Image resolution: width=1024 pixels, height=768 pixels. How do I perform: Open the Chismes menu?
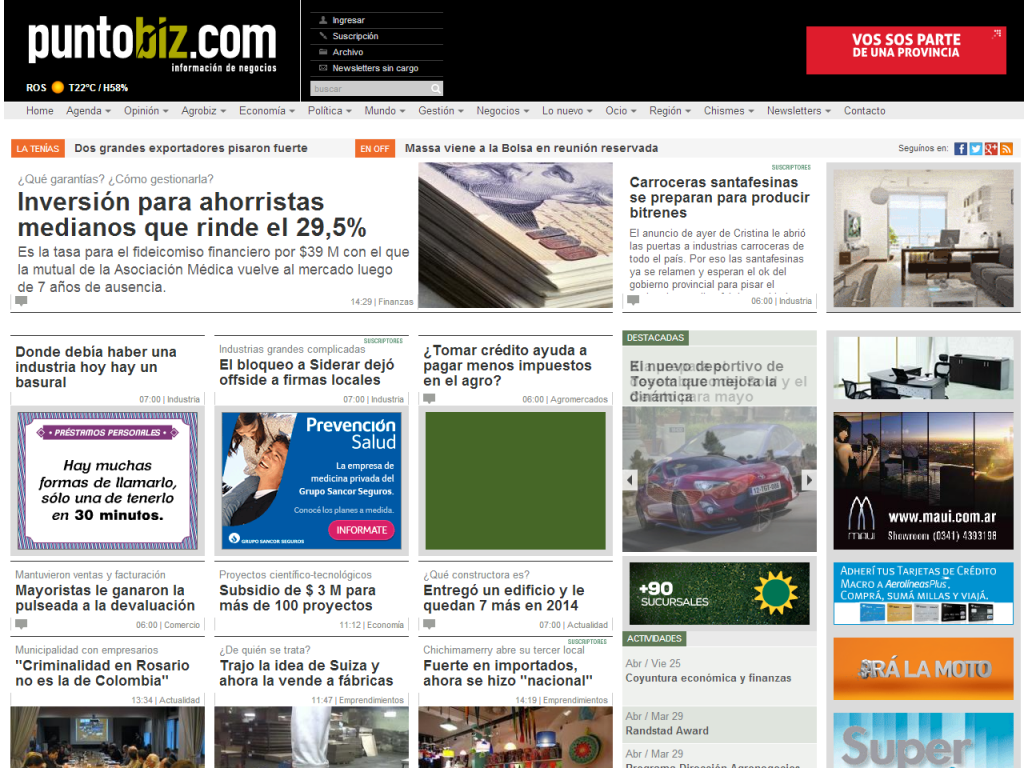coord(729,111)
